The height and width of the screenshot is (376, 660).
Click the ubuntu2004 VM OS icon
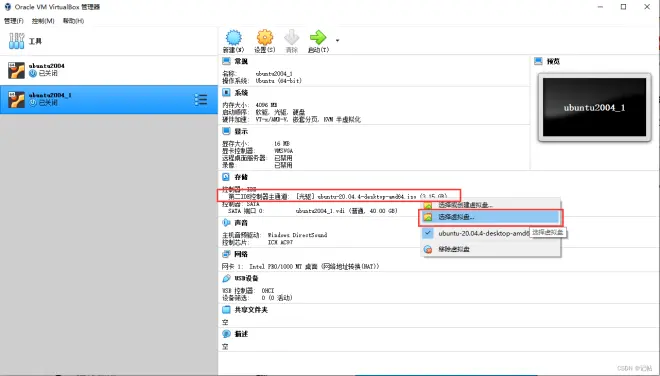(x=16, y=70)
